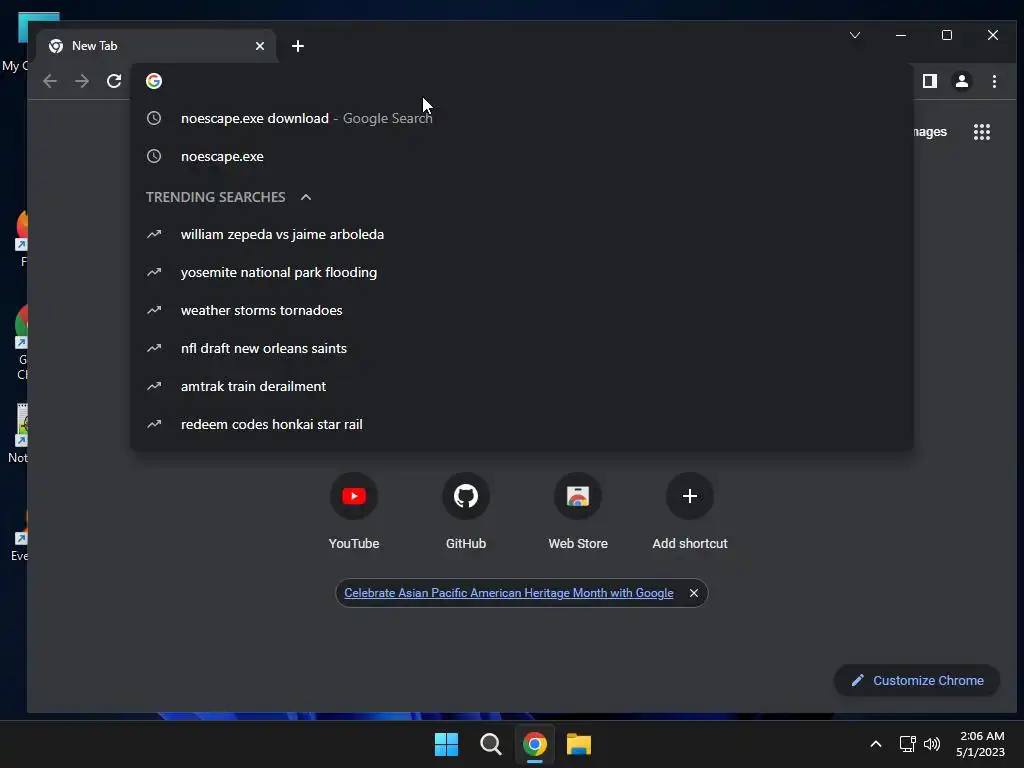This screenshot has height=768, width=1024.
Task: Select trending search yosemite national park flooding
Action: tap(521, 272)
